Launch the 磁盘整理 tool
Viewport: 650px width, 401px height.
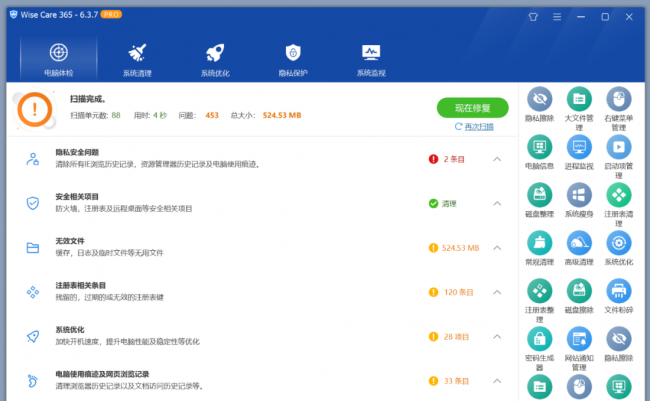539,201
